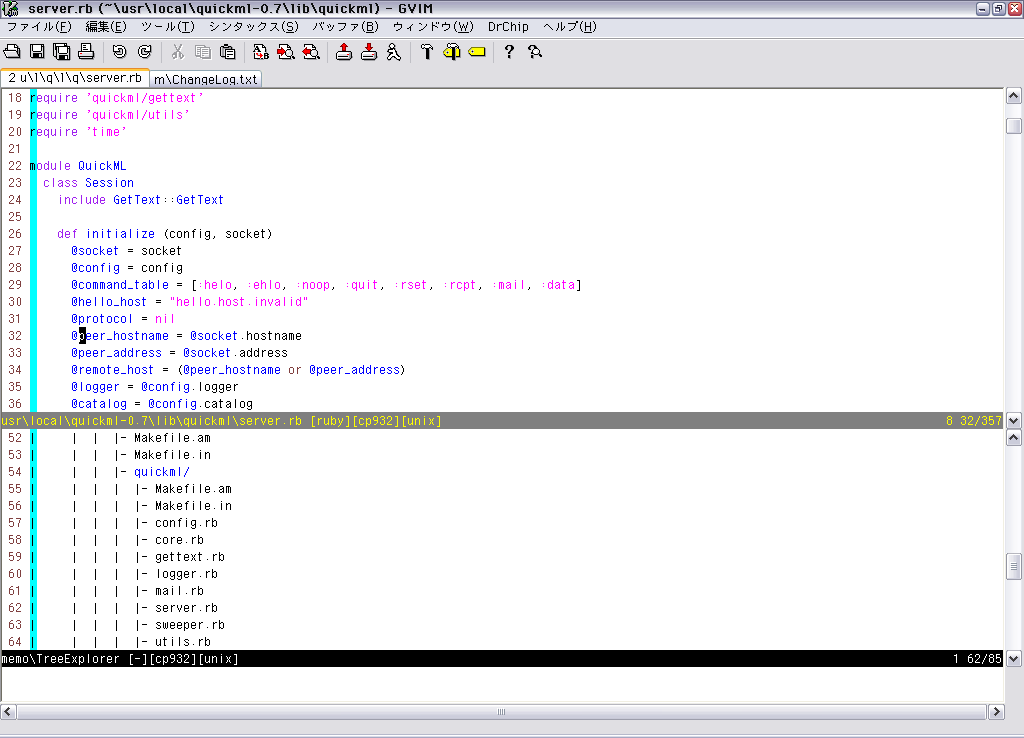Switch to the server.rb tab
The image size is (1024, 738).
pos(75,78)
